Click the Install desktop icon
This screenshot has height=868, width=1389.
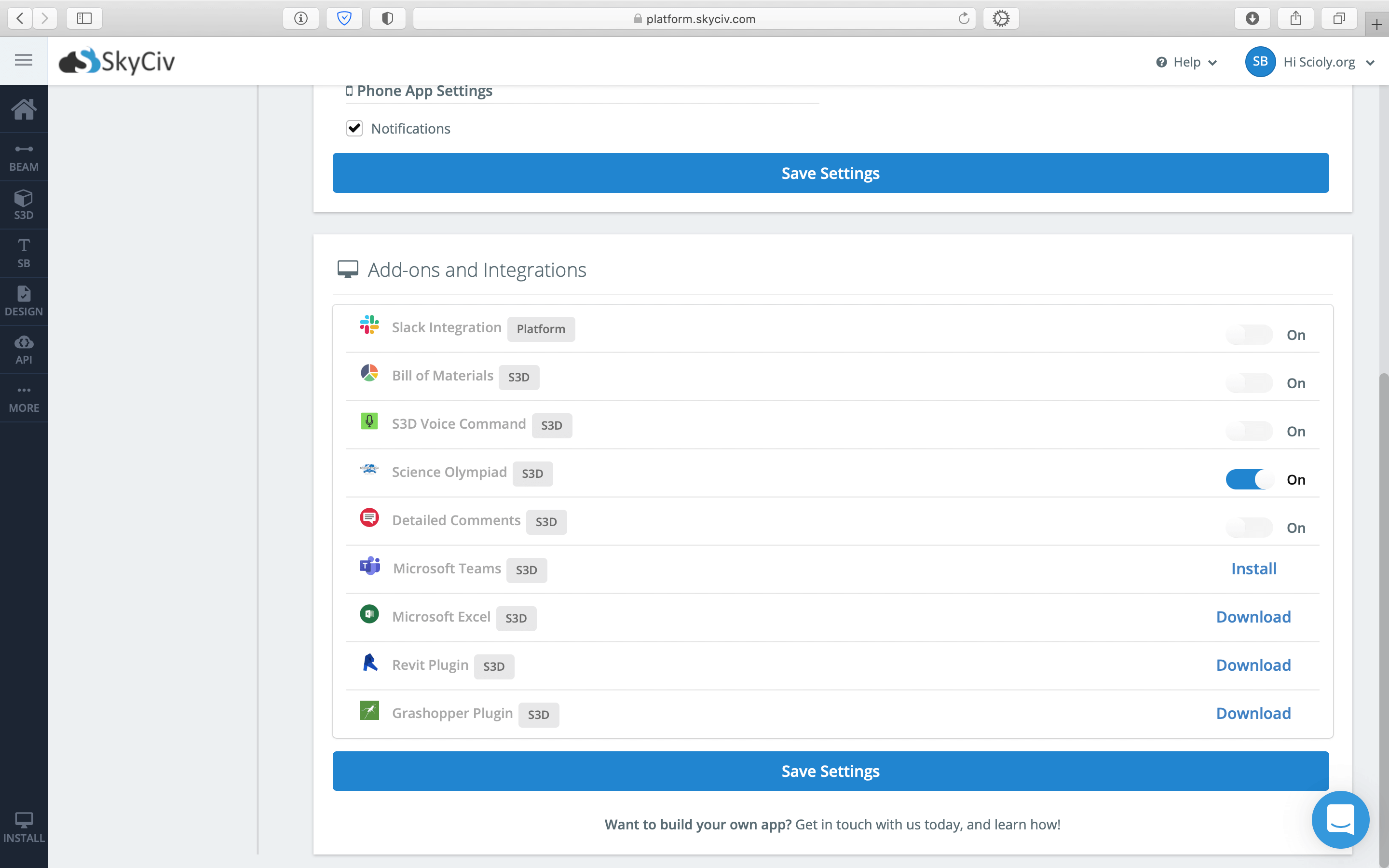click(24, 827)
